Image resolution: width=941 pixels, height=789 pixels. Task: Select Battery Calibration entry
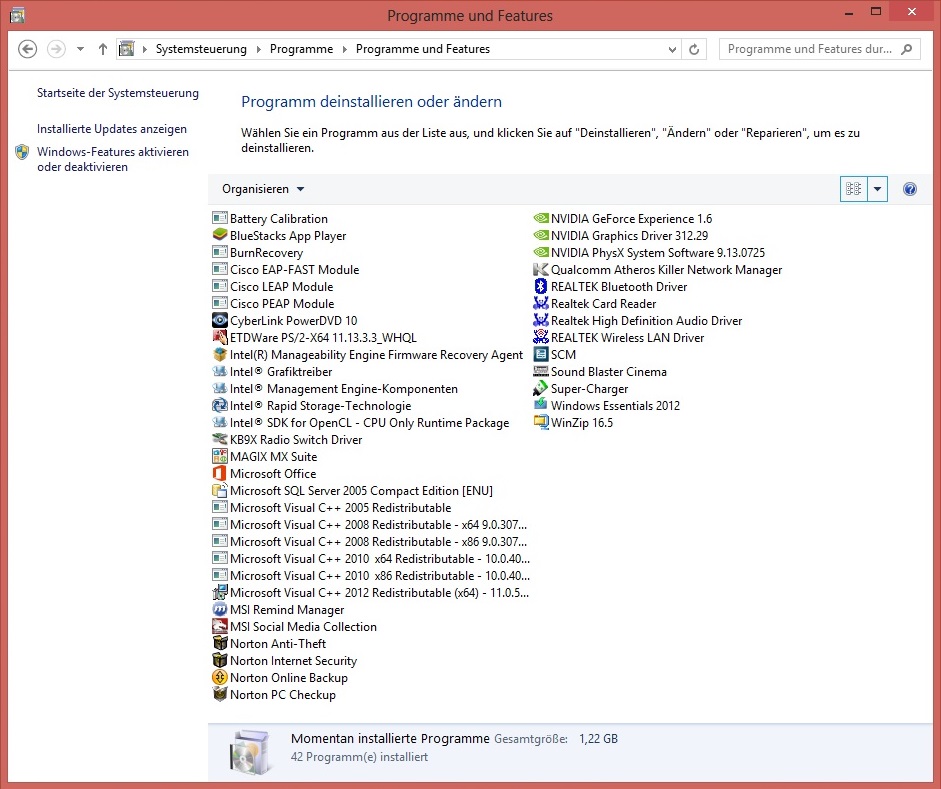click(x=270, y=218)
